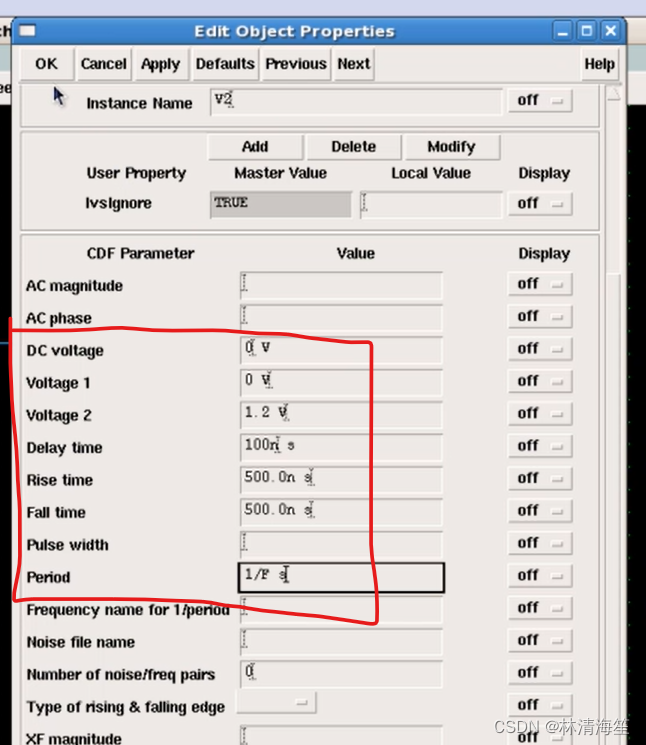Open Period display dropdown

[540, 576]
